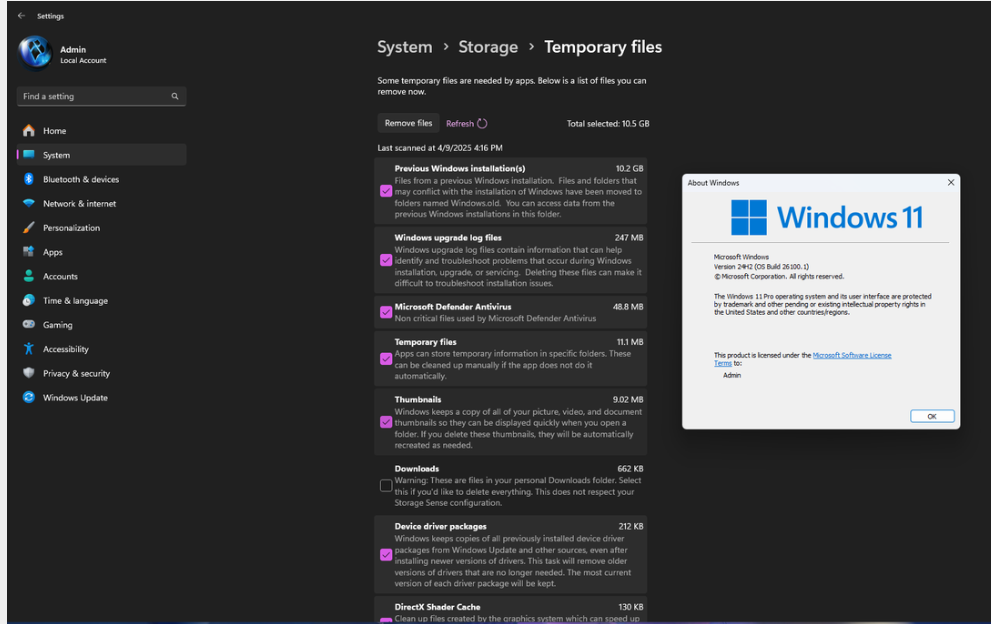
Task: Click the Version 24H2 build text
Action: pyautogui.click(x=761, y=267)
